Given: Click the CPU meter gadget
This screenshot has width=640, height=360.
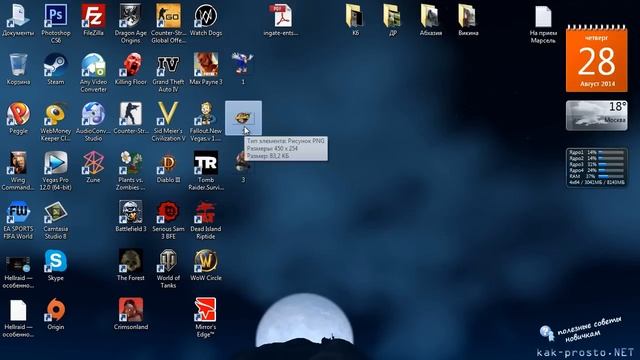Looking at the screenshot, I should click(597, 168).
